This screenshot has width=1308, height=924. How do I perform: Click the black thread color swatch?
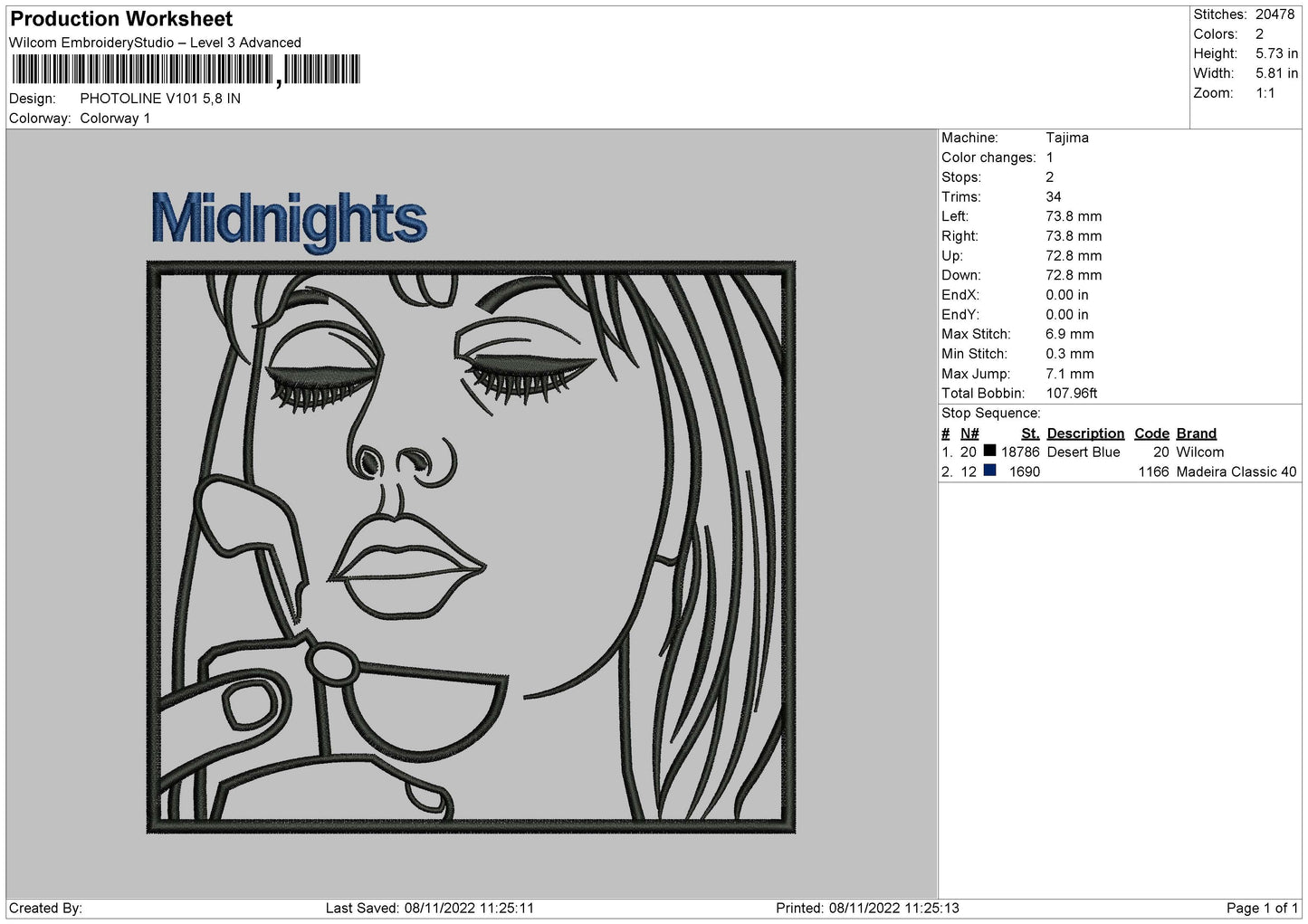pyautogui.click(x=989, y=451)
